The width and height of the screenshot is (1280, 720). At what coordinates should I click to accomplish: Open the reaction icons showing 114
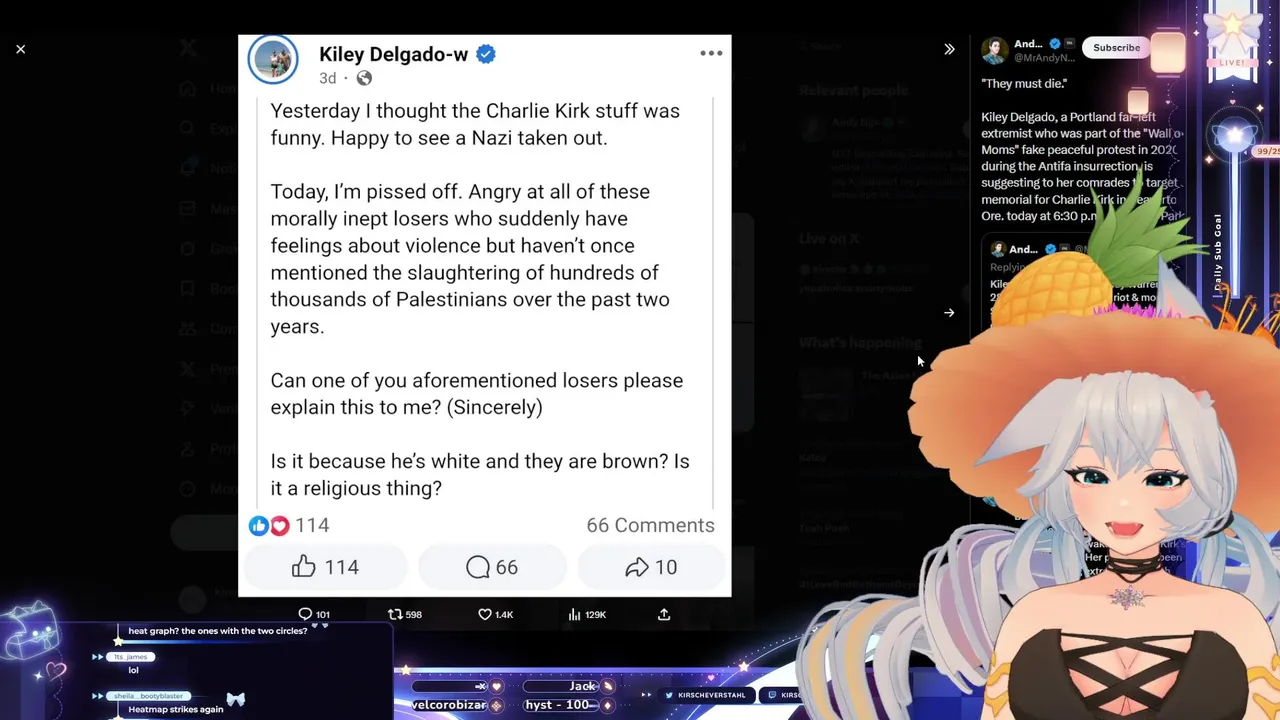(269, 525)
